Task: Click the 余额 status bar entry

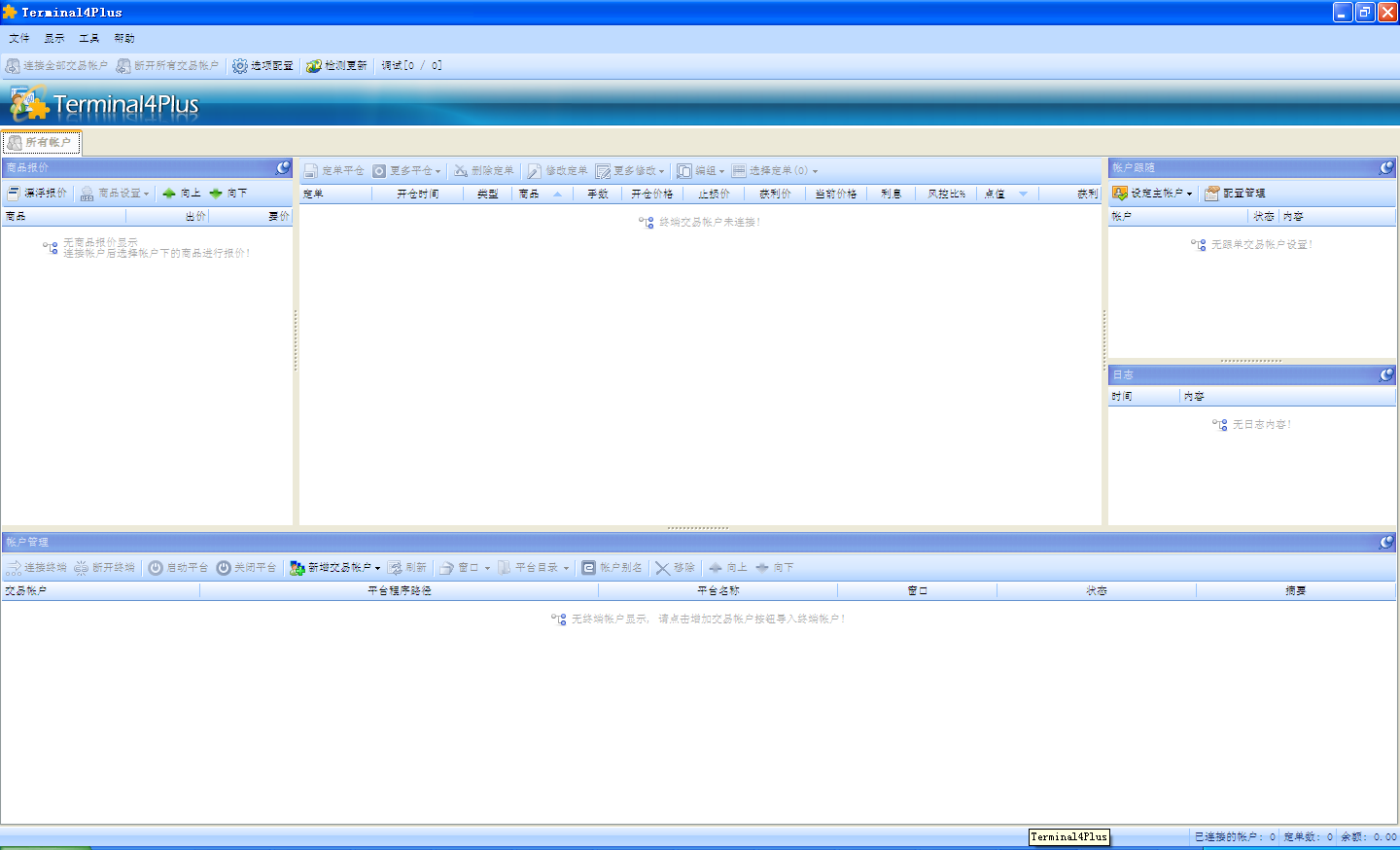Action: click(x=1369, y=837)
